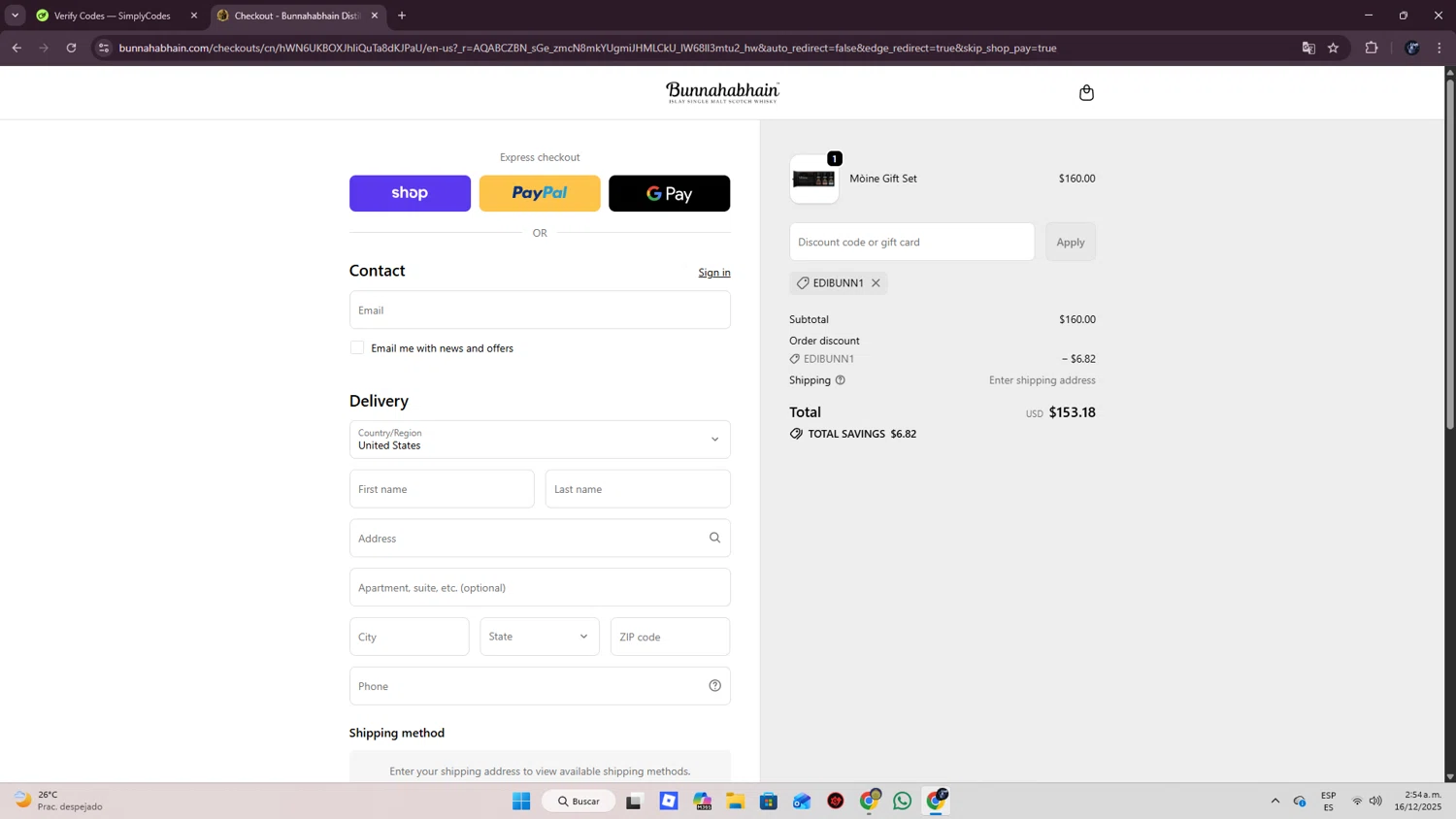The image size is (1456, 819).
Task: Click the Shipping info question icon
Action: [x=841, y=380]
